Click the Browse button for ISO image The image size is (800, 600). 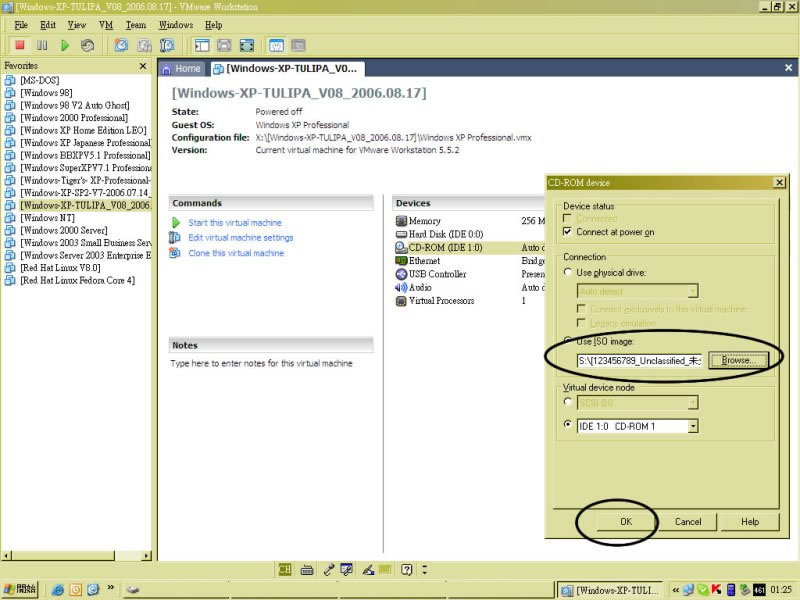click(x=738, y=360)
